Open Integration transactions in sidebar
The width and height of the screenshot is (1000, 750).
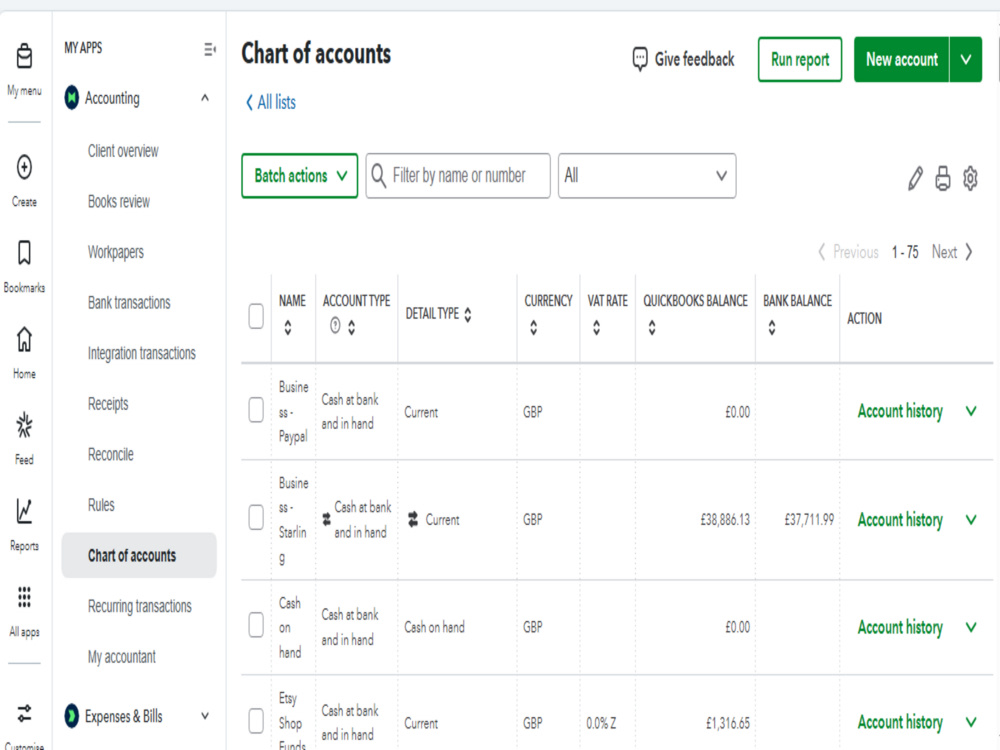click(x=142, y=353)
